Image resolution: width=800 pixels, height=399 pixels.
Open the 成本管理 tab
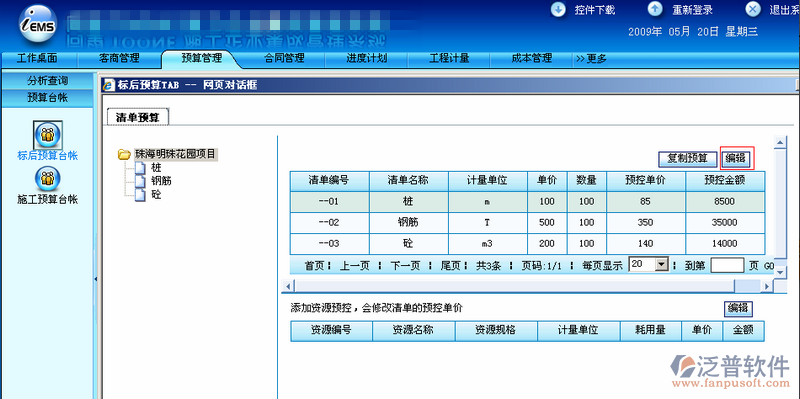(x=532, y=58)
